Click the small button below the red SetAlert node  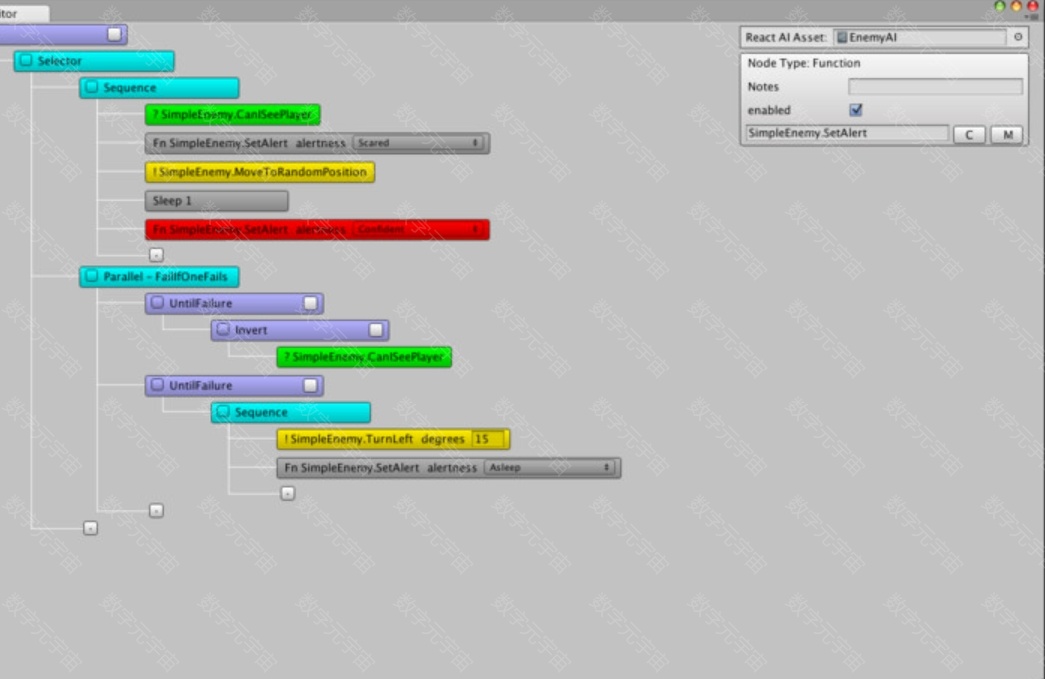(x=156, y=256)
